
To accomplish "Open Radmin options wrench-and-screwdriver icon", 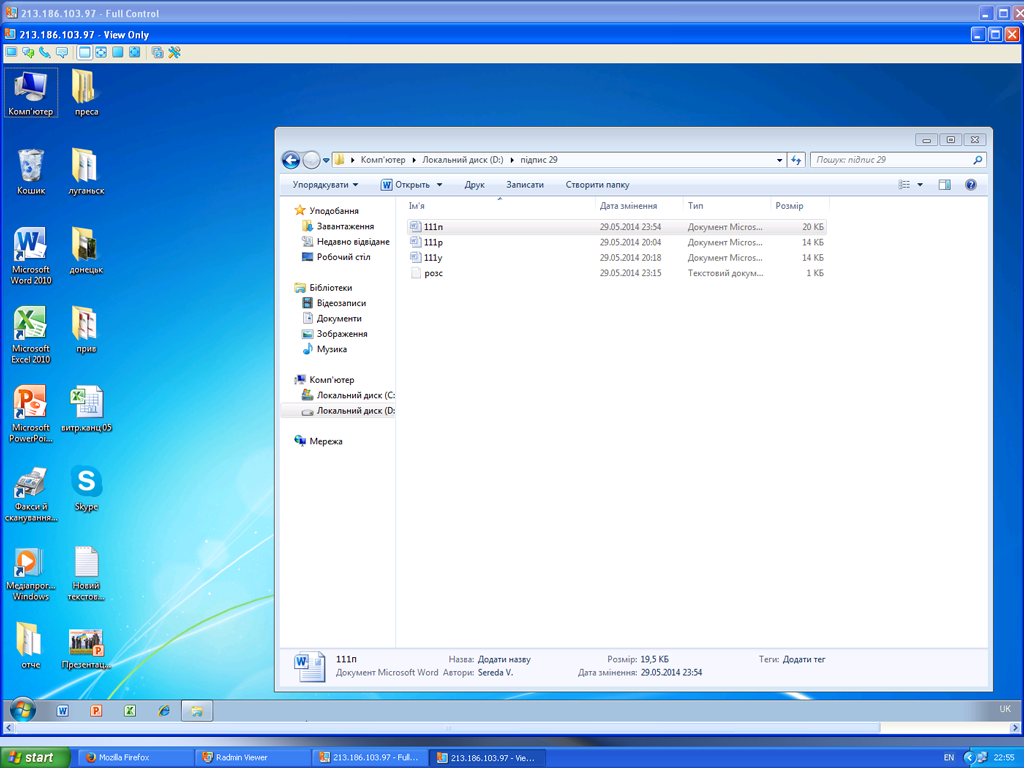I will click(174, 52).
